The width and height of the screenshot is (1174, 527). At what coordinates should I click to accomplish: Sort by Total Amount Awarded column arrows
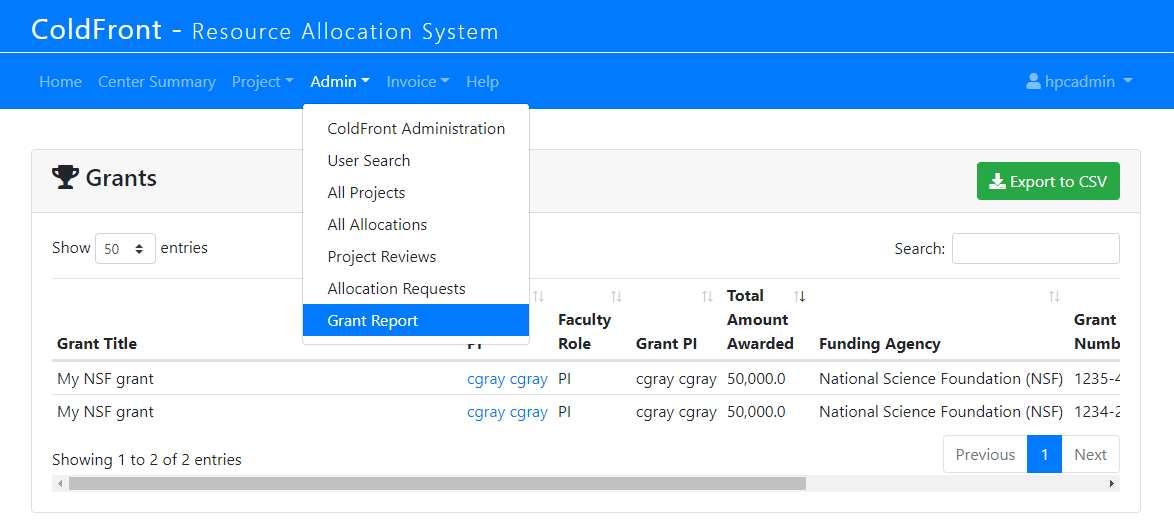tap(800, 296)
